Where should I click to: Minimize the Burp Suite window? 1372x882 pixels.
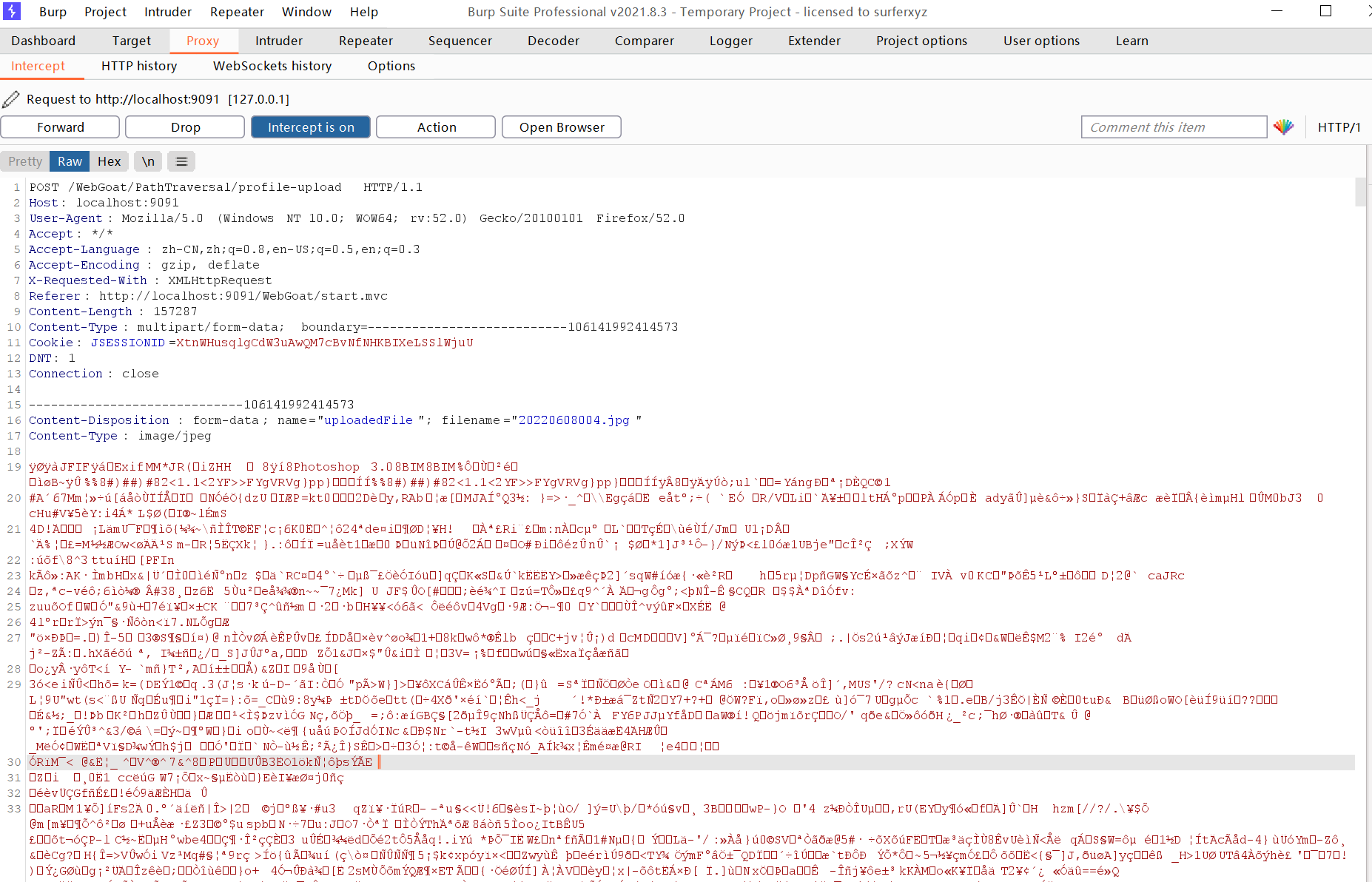pos(1277,11)
